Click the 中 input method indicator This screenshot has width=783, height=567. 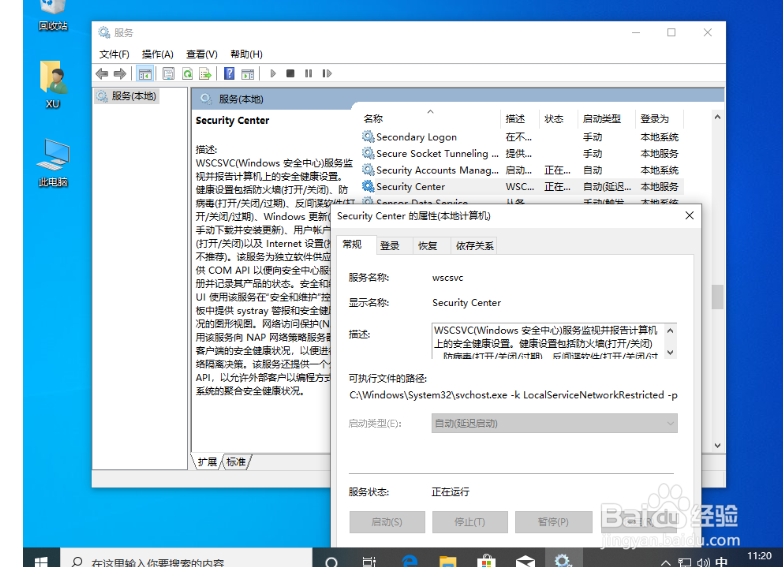[721, 563]
